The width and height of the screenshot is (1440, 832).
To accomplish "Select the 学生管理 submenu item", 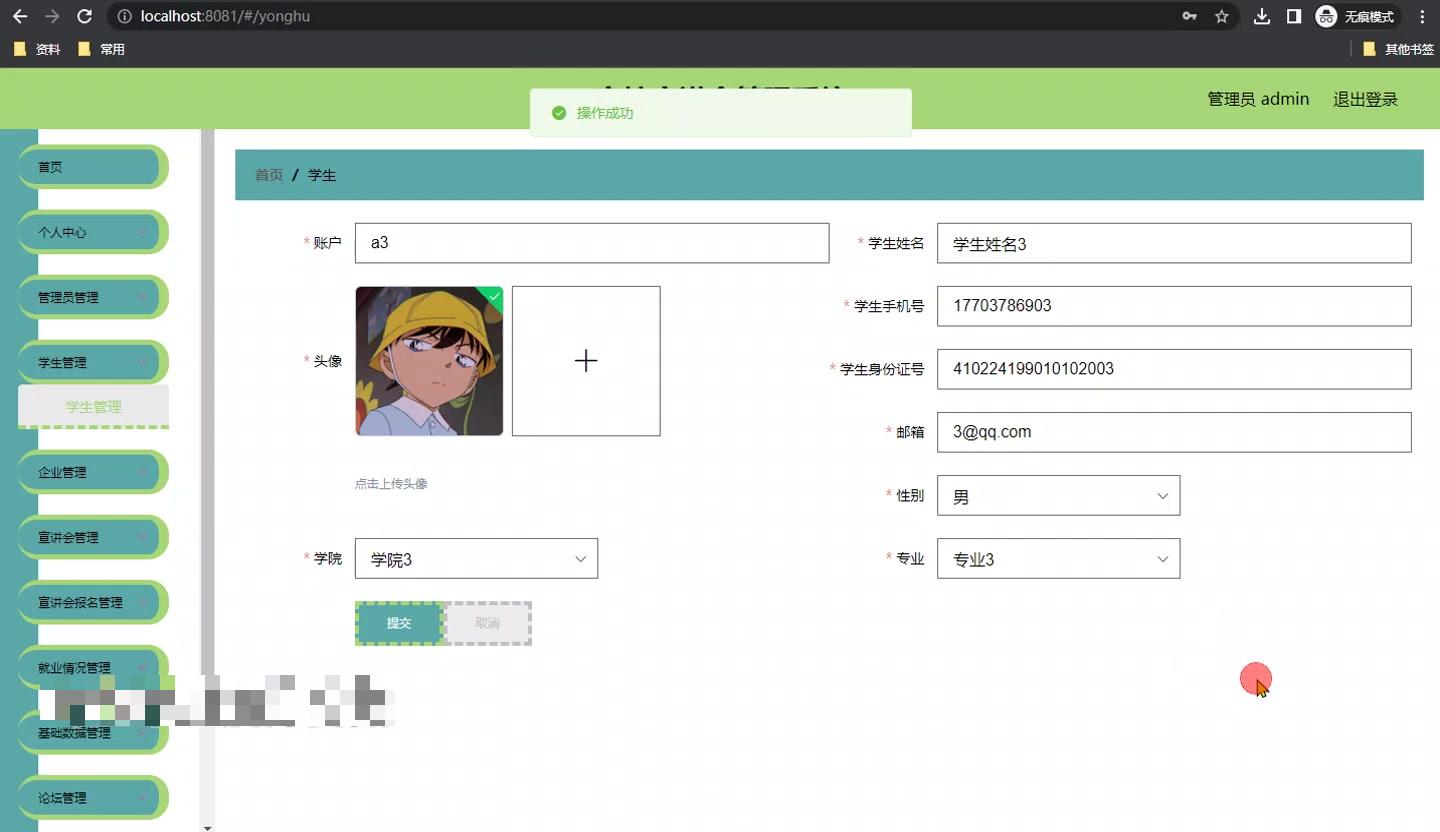I will [x=93, y=407].
